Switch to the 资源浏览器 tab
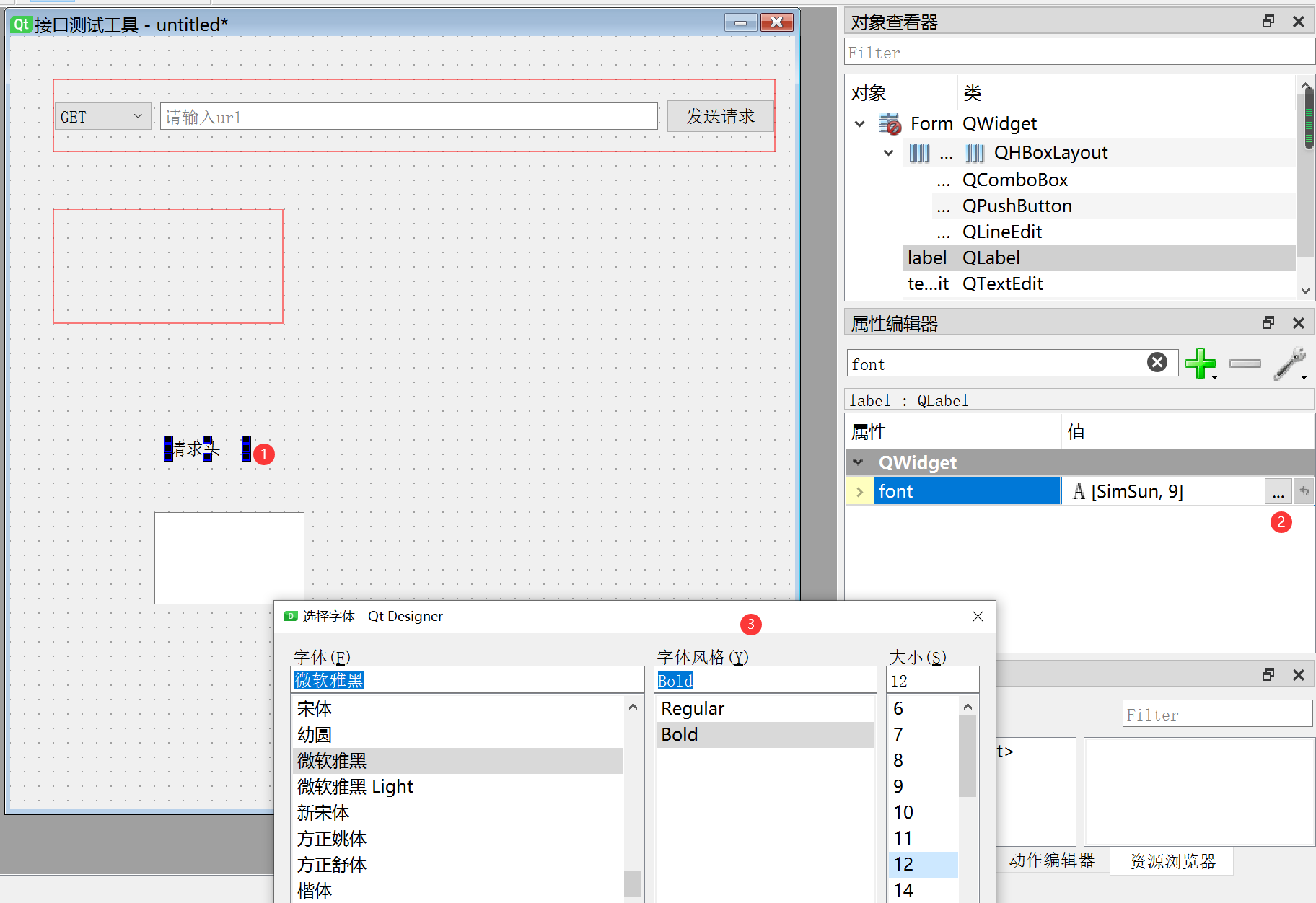 tap(1172, 861)
